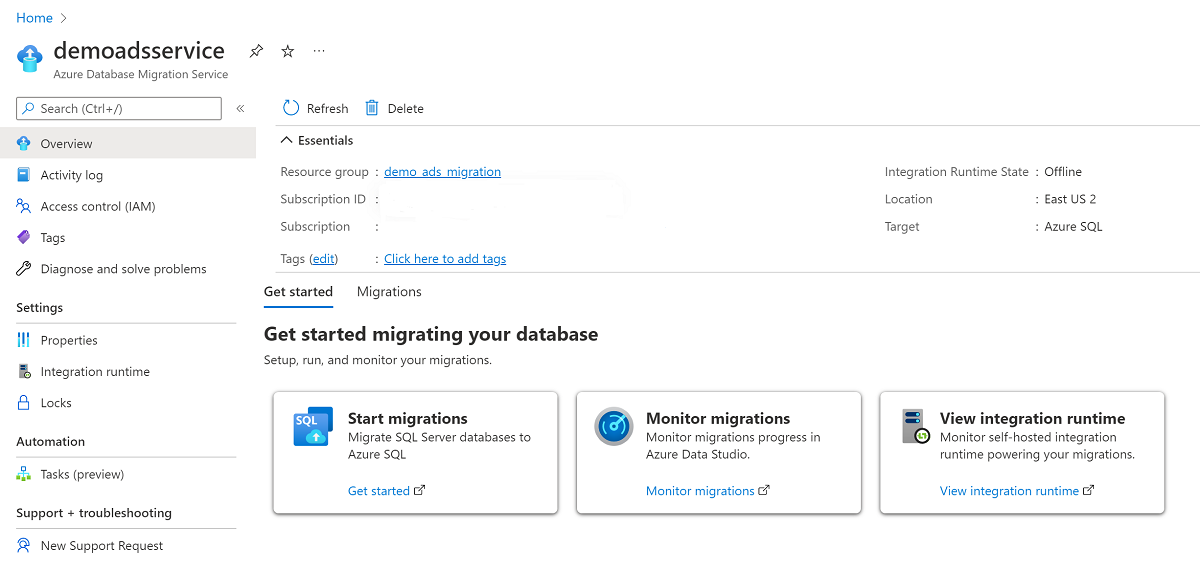Click the New Support Request icon
The image size is (1200, 571).
[24, 545]
